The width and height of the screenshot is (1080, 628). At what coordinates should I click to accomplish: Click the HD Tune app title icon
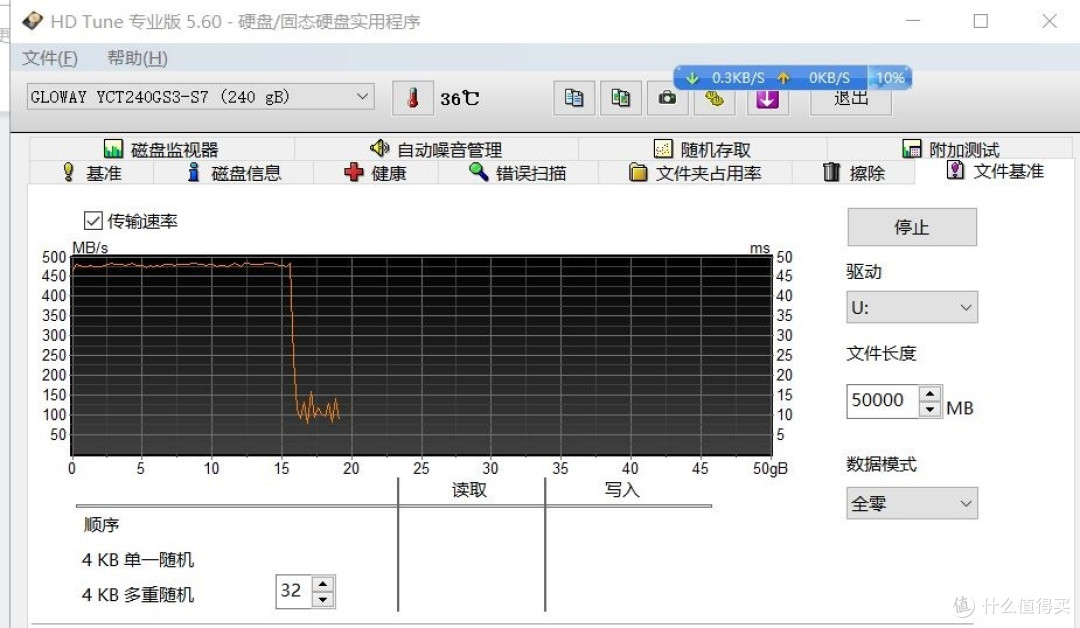32,21
